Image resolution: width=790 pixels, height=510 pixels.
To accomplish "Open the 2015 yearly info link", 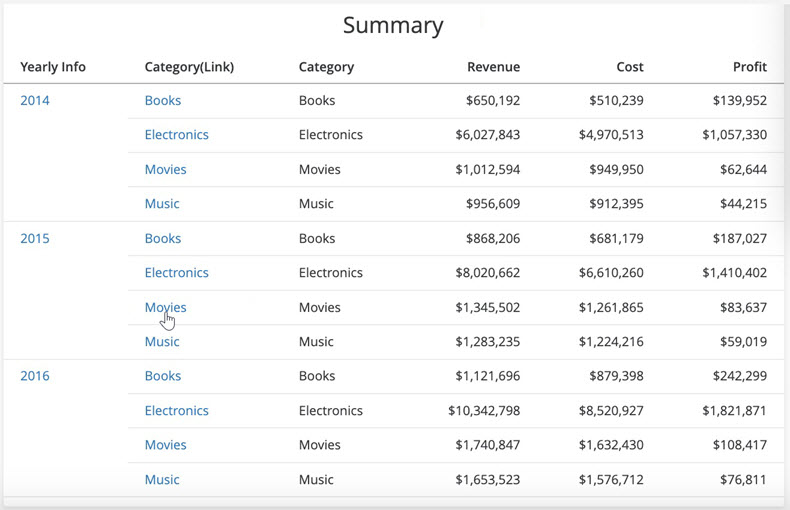I will coord(35,238).
